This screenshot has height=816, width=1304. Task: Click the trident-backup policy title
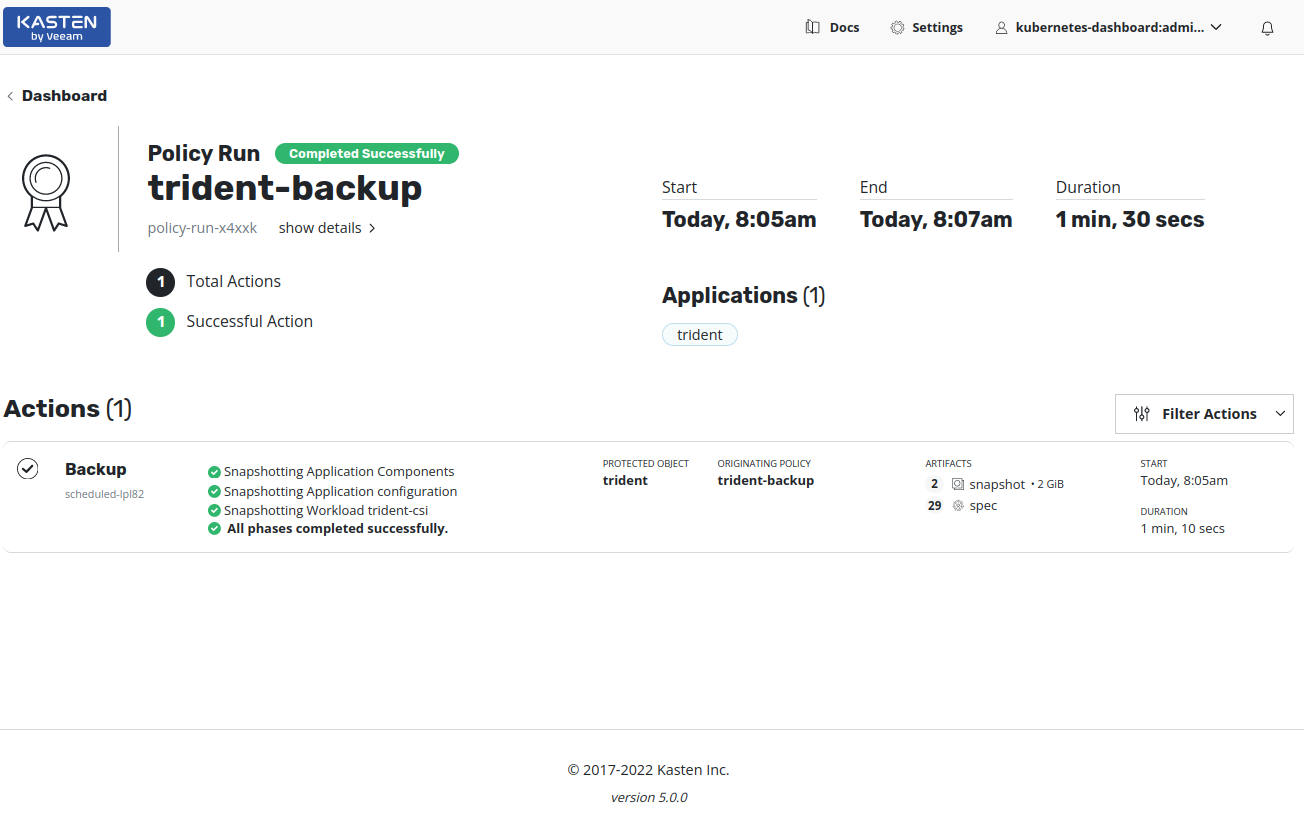pos(285,188)
